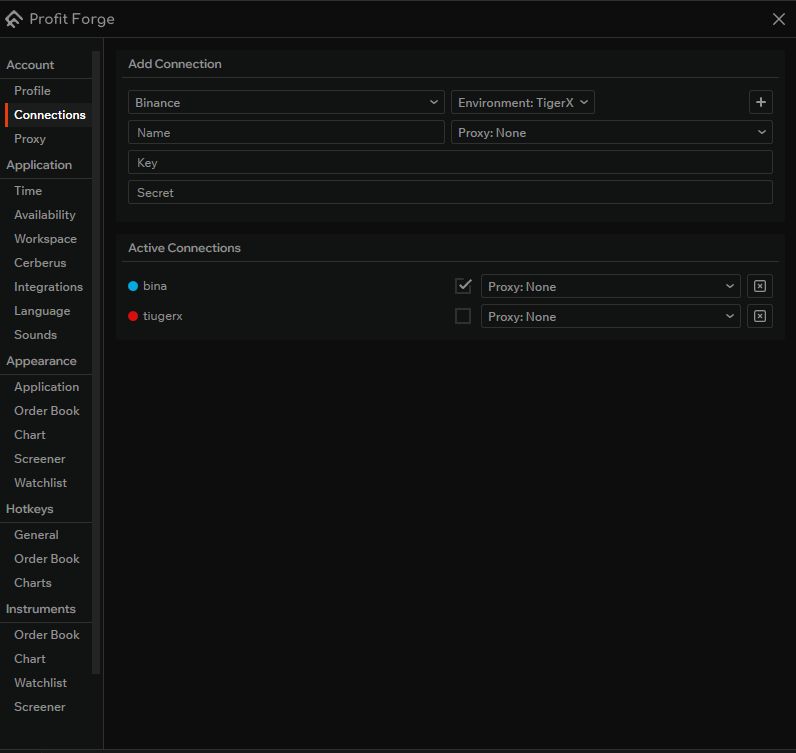Click the Appearance section header
The image size is (796, 753).
pos(42,361)
